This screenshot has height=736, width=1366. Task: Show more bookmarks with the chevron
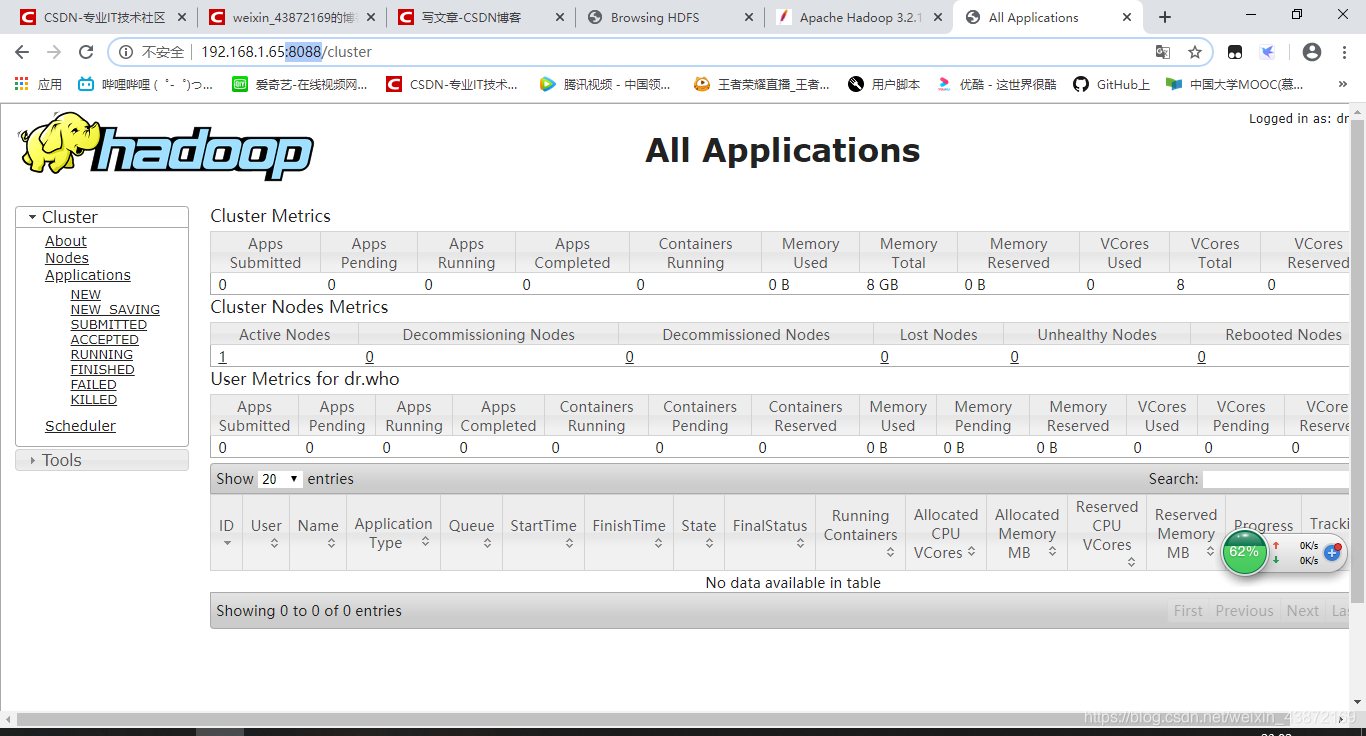click(x=1343, y=84)
